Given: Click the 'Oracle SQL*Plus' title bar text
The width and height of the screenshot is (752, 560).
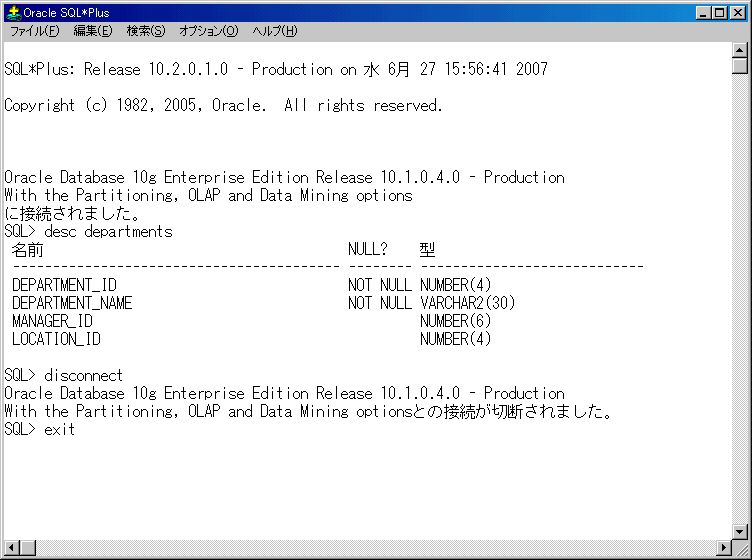Looking at the screenshot, I should [66, 13].
